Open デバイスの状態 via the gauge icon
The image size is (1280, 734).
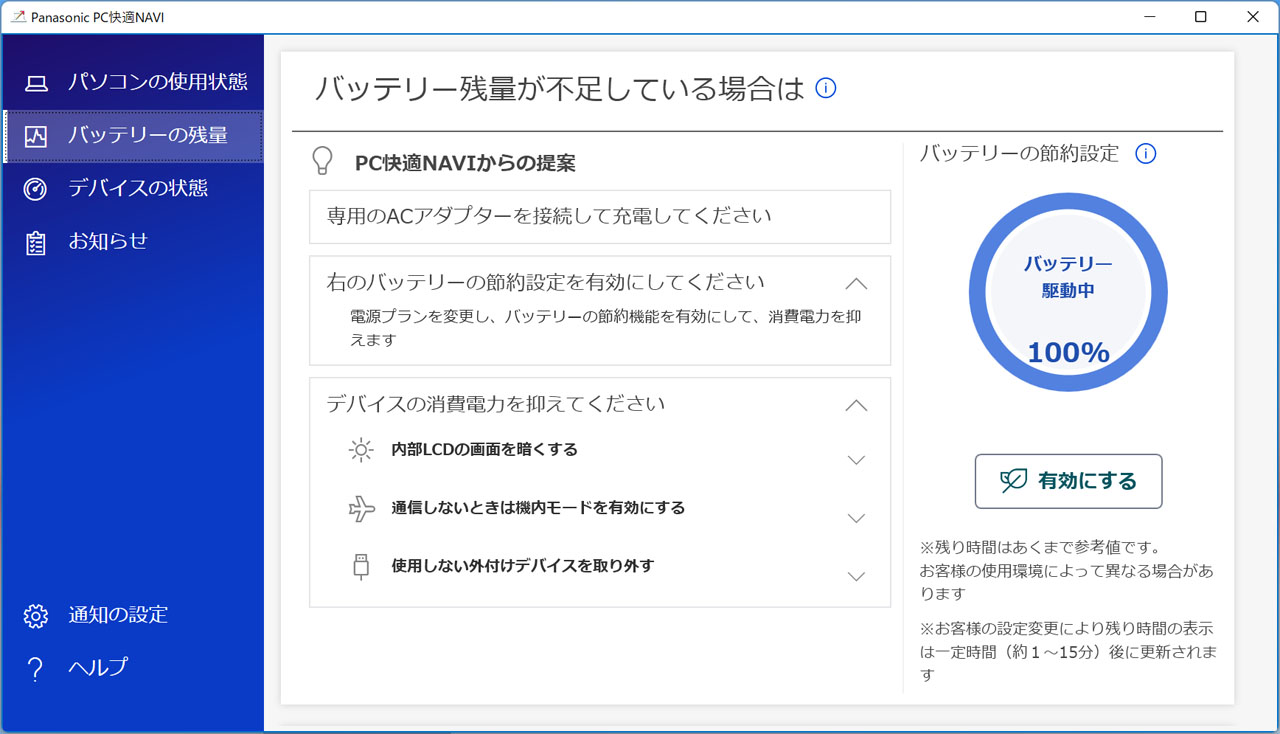click(x=37, y=188)
